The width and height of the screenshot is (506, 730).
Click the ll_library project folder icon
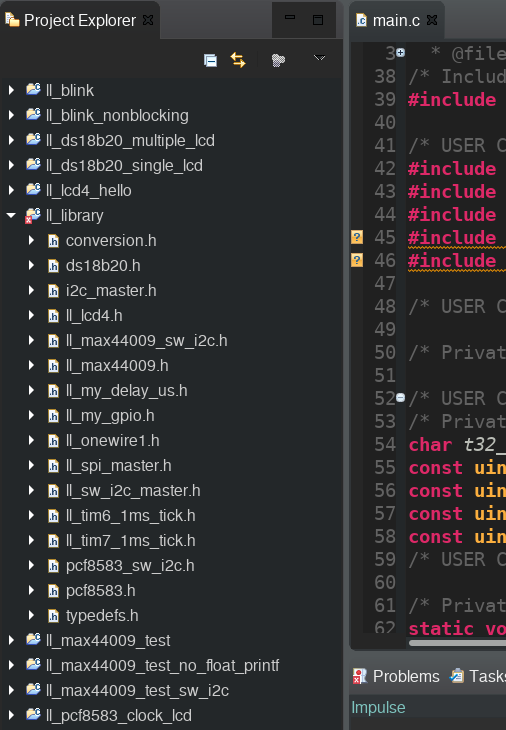pos(33,215)
